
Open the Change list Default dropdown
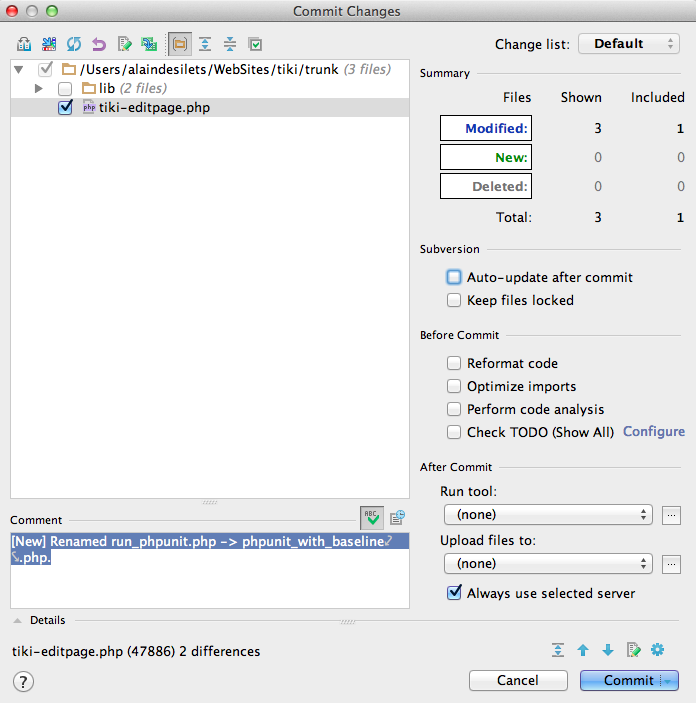[629, 43]
